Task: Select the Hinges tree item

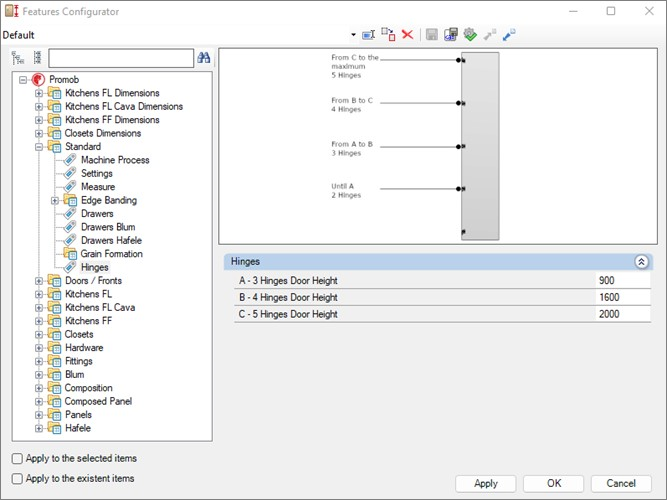Action: pyautogui.click(x=95, y=267)
